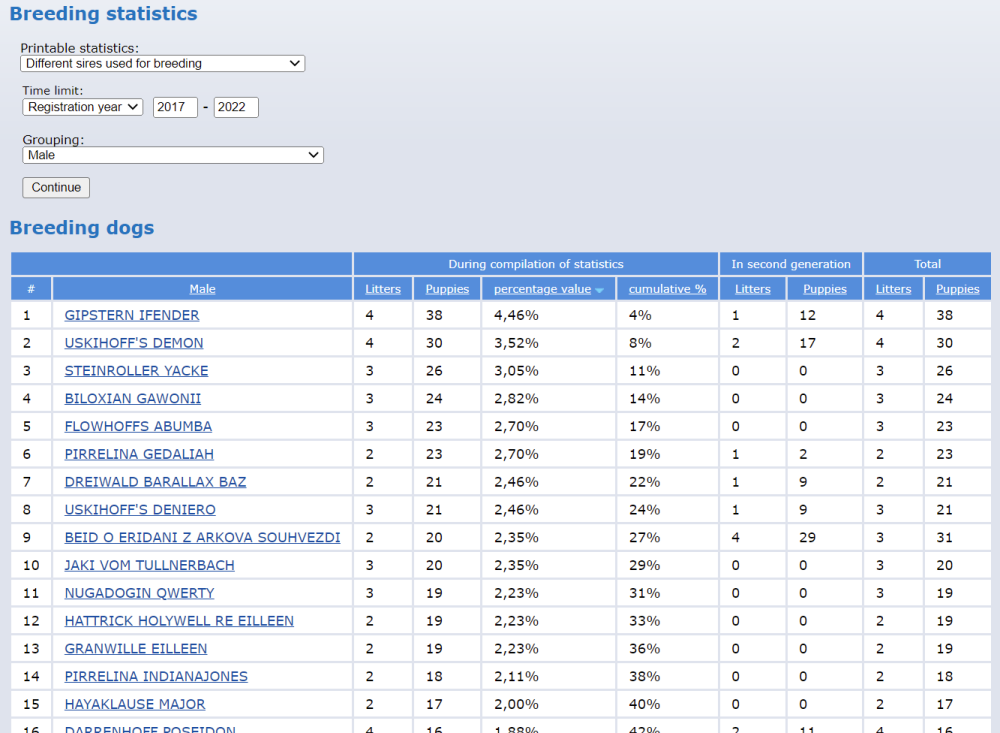Open the HATTRICK HOLYWELL RE EILLEEN link
Screen dimensions: 1000x733
[x=179, y=621]
